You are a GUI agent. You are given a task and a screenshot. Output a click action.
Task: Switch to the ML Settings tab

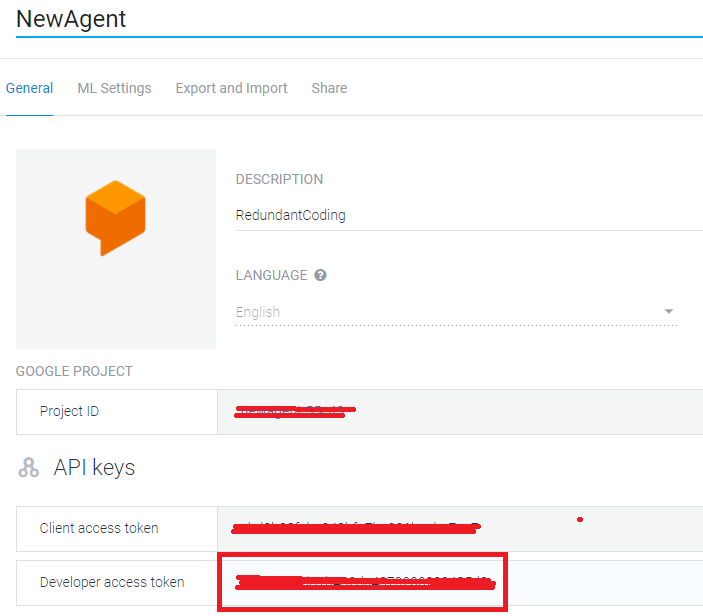coord(114,88)
